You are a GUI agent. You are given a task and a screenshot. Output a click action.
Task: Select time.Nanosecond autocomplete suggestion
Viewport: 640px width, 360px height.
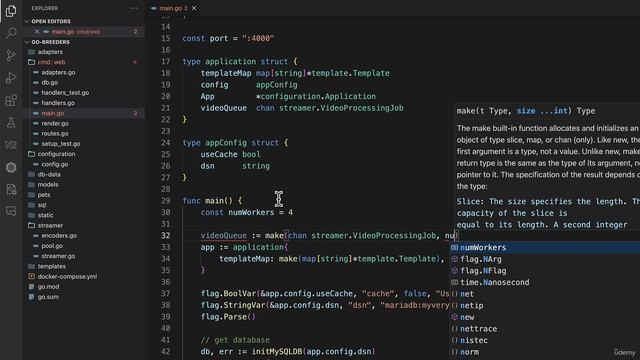(x=545, y=282)
